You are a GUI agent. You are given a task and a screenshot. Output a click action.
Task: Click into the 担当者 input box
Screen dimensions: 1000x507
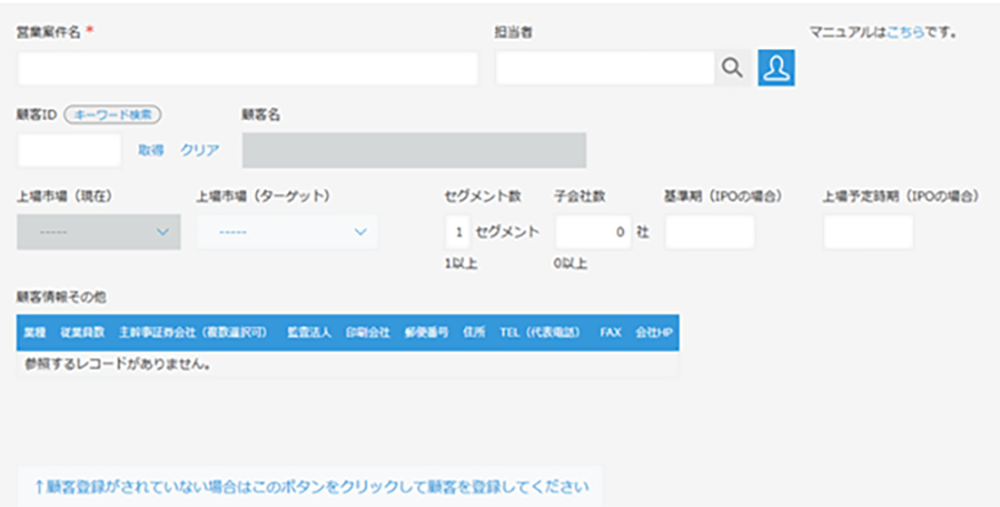605,68
